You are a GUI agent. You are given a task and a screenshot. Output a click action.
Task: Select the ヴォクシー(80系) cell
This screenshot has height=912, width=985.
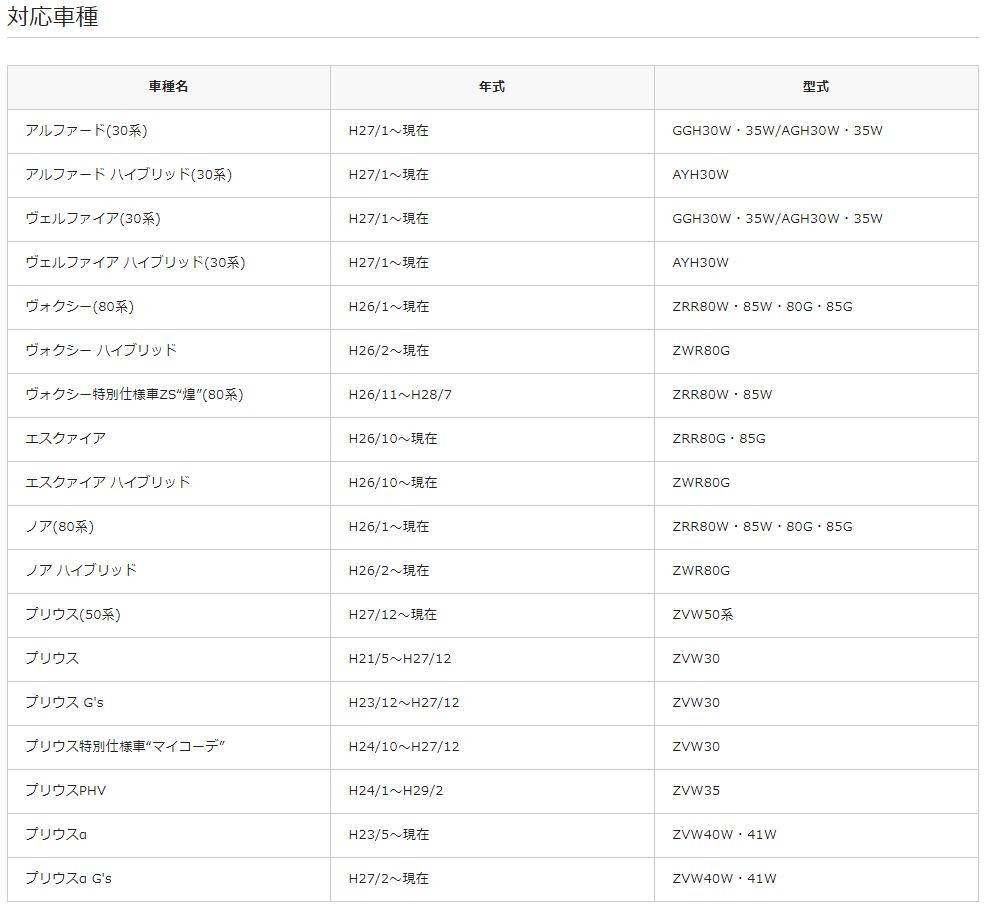[x=168, y=307]
